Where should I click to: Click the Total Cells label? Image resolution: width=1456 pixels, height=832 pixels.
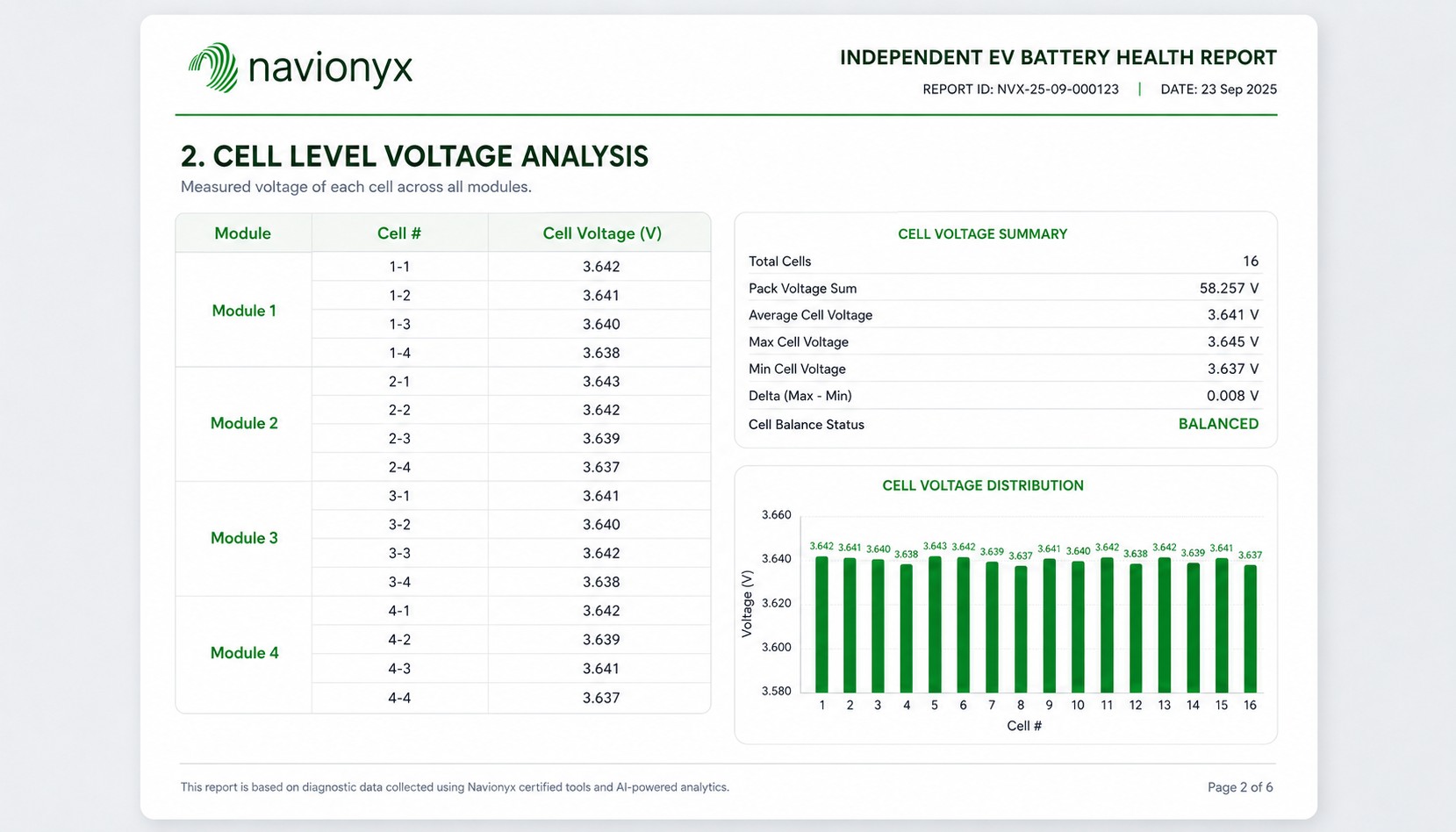coord(779,262)
